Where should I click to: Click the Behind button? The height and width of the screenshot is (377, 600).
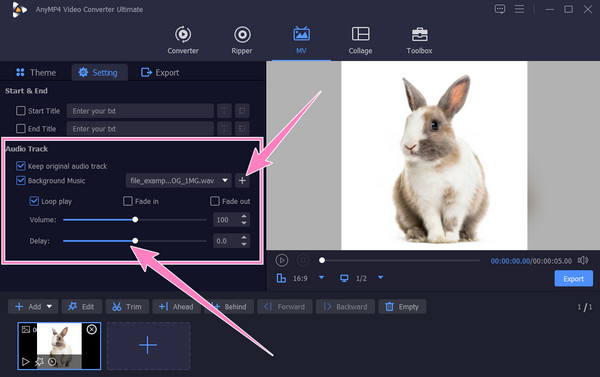(229, 307)
